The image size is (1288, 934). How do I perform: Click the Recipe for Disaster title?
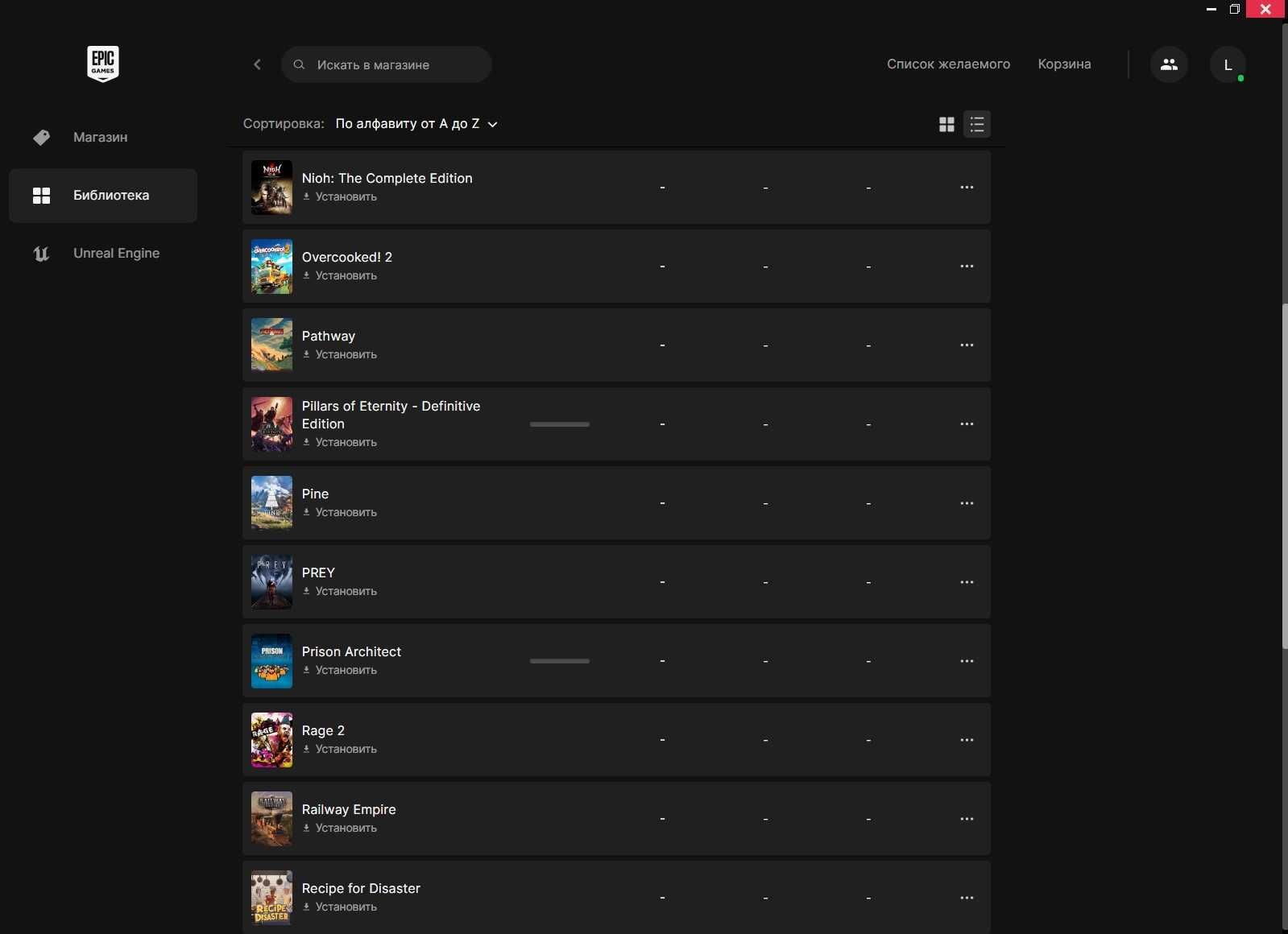[x=361, y=889]
